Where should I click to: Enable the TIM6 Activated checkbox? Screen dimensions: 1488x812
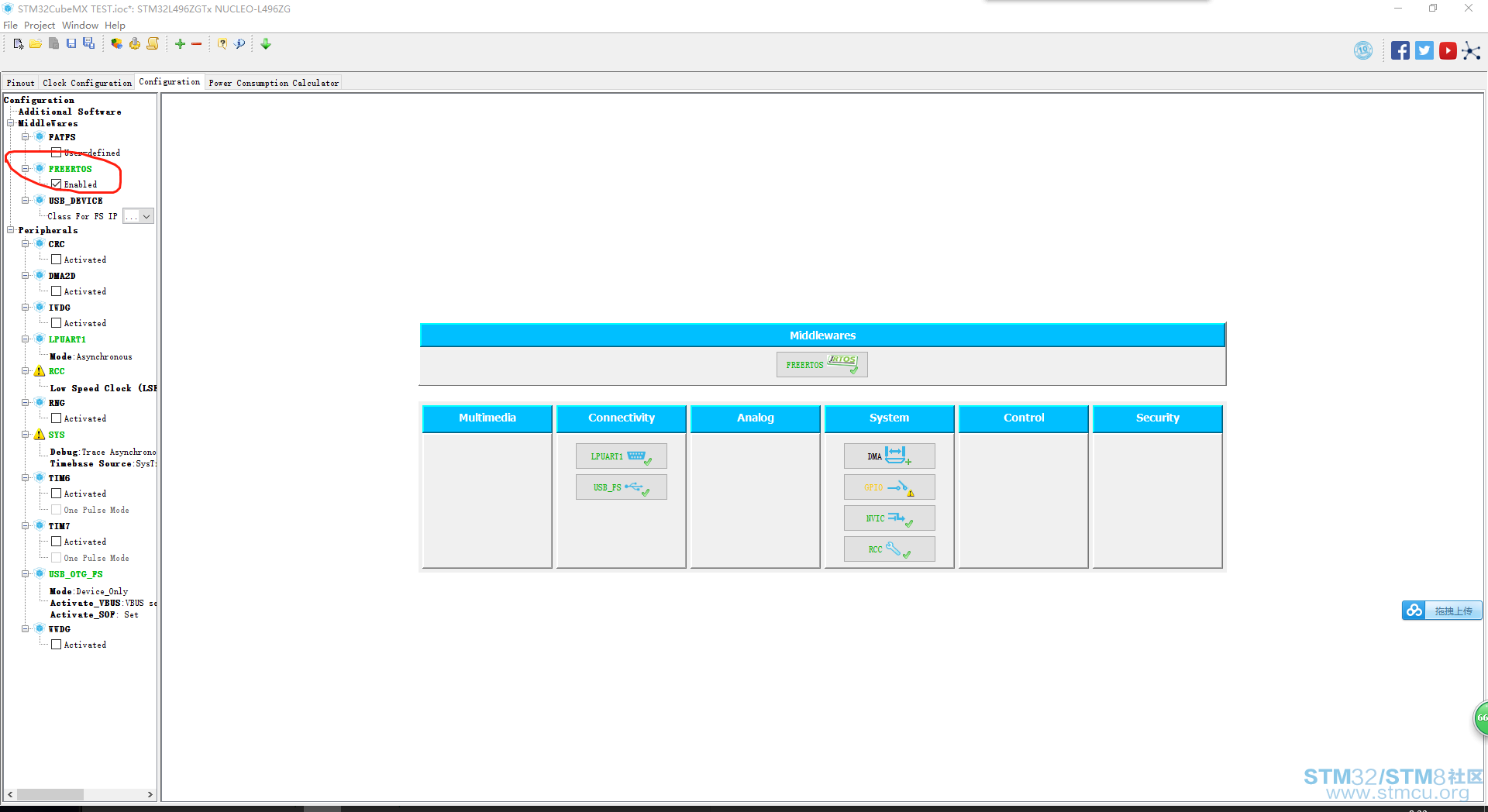point(56,494)
